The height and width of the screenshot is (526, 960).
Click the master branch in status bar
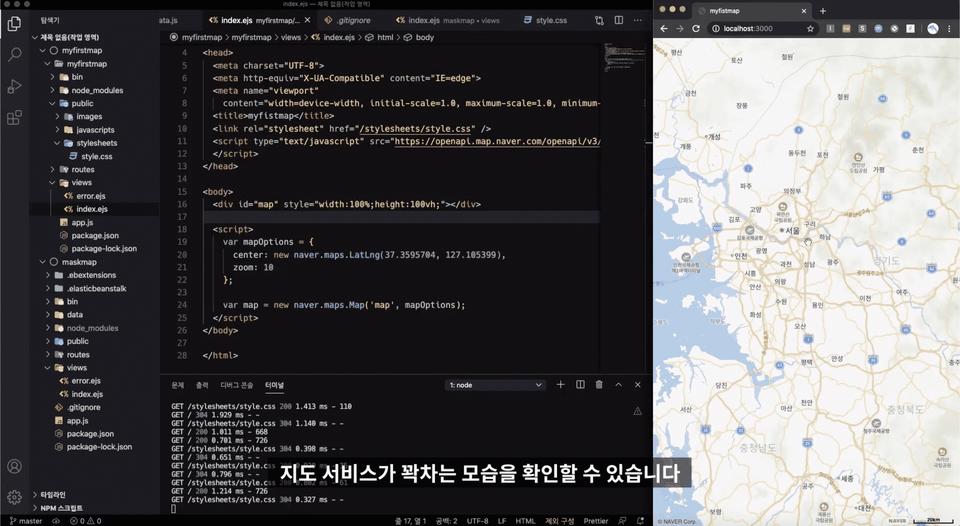click(x=26, y=521)
